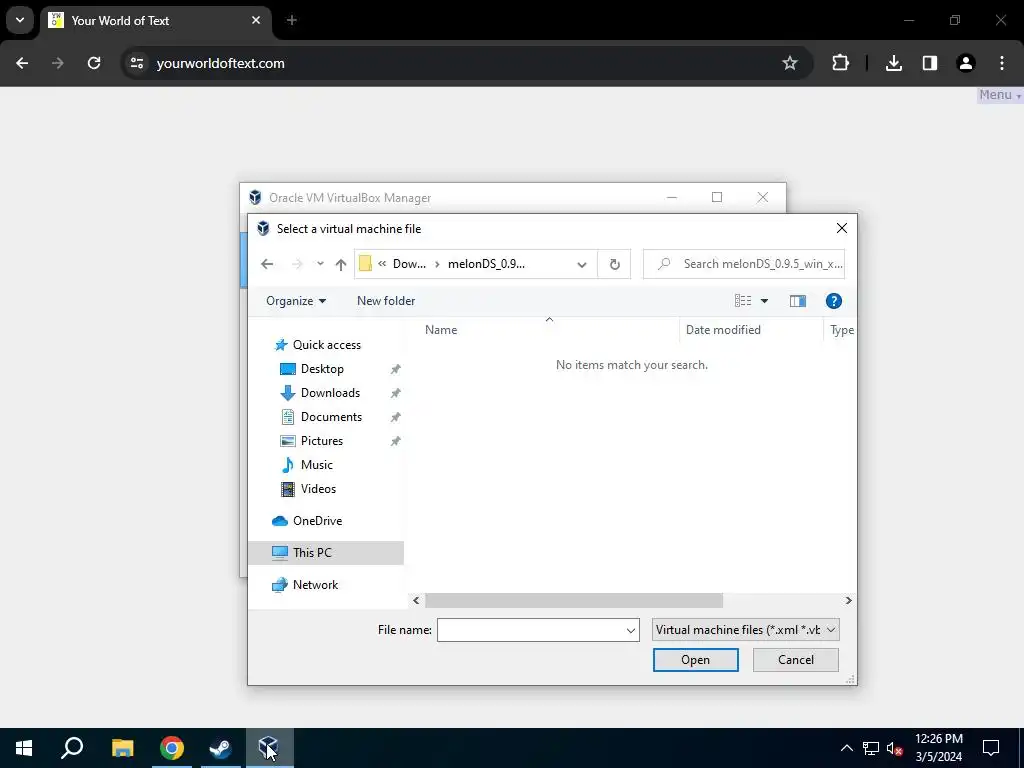This screenshot has height=768, width=1024.
Task: Change view layout icon
Action: [743, 300]
